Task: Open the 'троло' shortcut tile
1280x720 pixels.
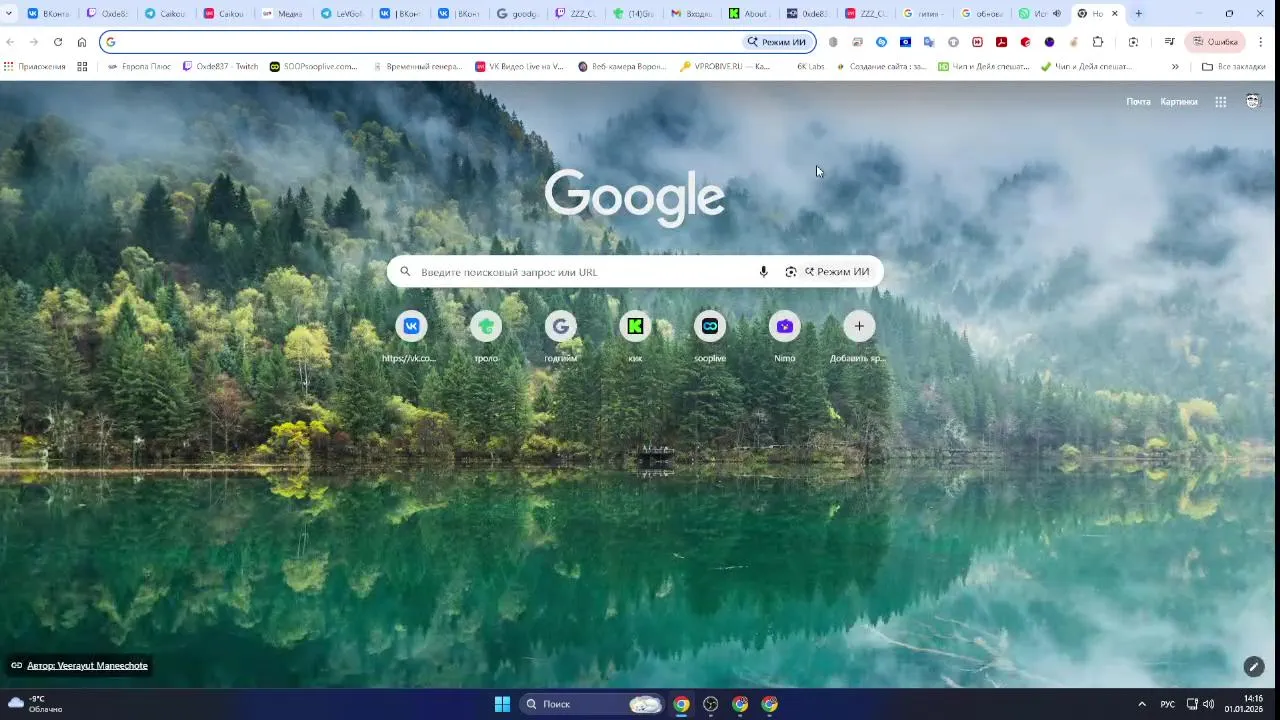Action: tap(486, 326)
